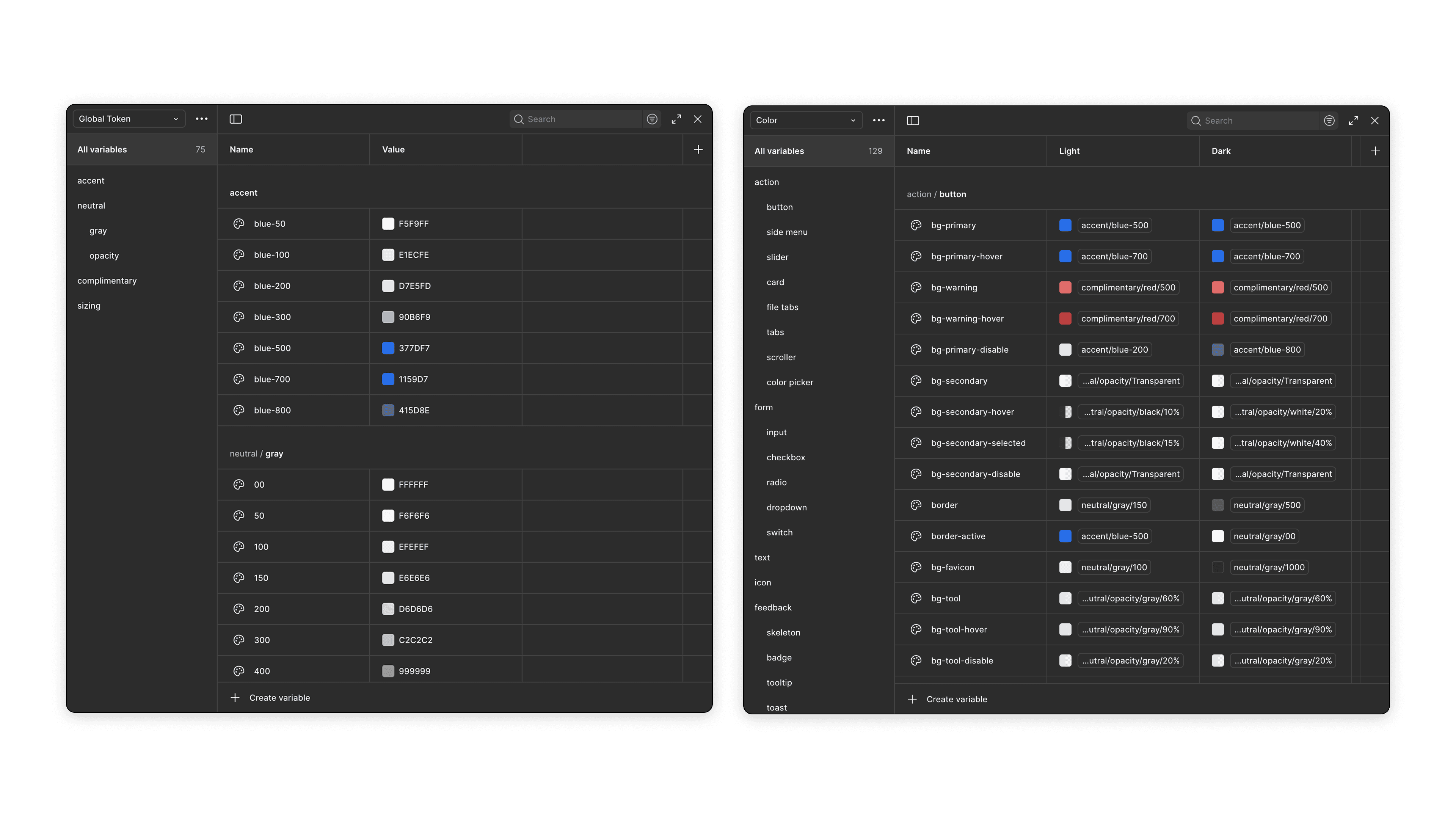Select the action group in Color sidebar
Viewport: 1456px width, 819px height.
click(766, 182)
